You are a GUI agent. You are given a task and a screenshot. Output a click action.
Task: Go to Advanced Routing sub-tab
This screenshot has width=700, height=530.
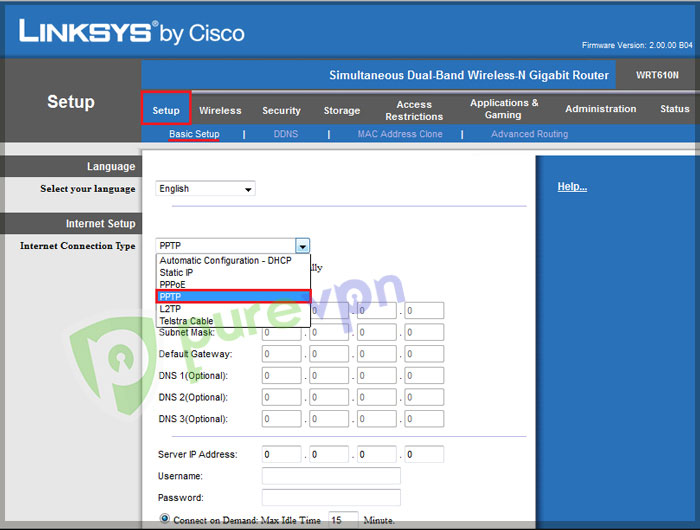tap(529, 134)
